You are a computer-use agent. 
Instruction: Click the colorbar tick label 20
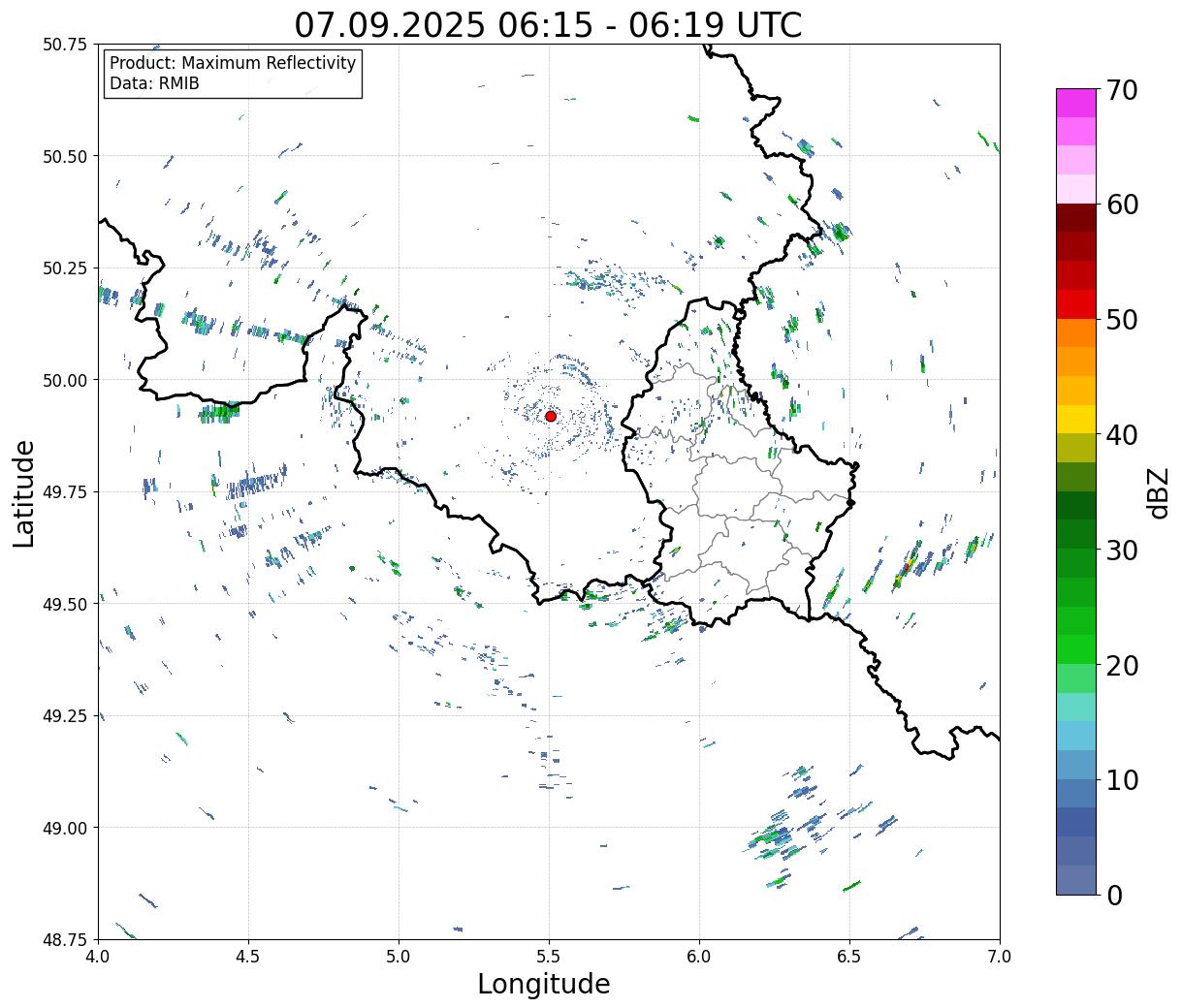point(1121,665)
